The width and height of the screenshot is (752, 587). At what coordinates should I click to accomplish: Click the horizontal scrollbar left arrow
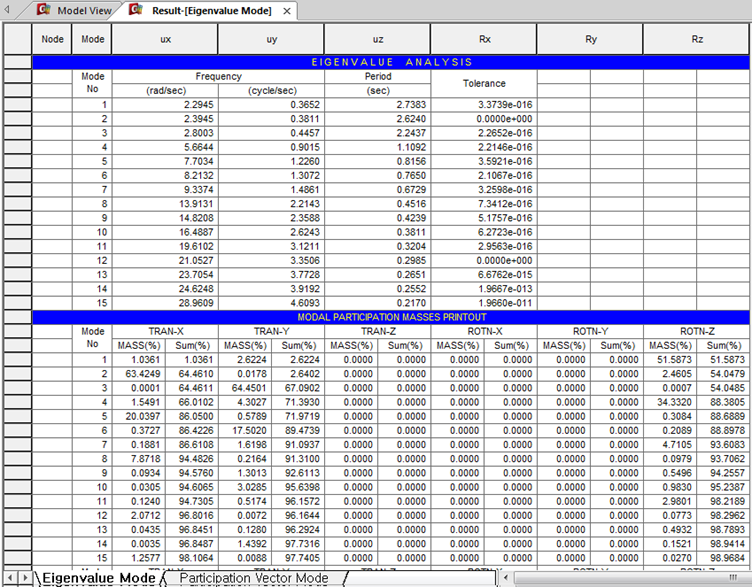[x=506, y=578]
